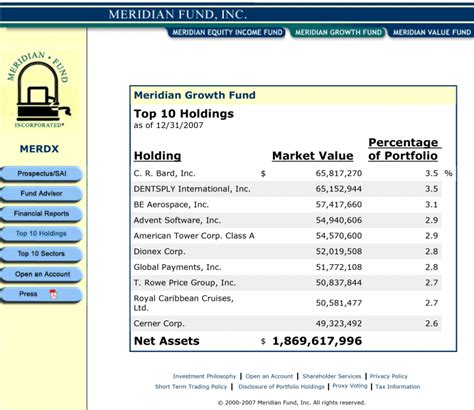Click the Meridian Growth Fund table title
Screen dimensions: 474x410
point(195,95)
